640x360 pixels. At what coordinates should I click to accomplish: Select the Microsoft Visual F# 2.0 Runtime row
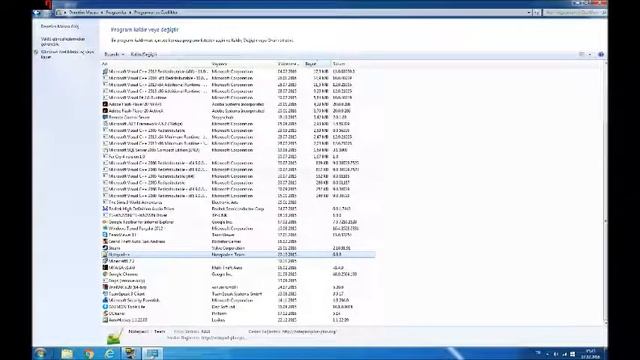coord(238,98)
